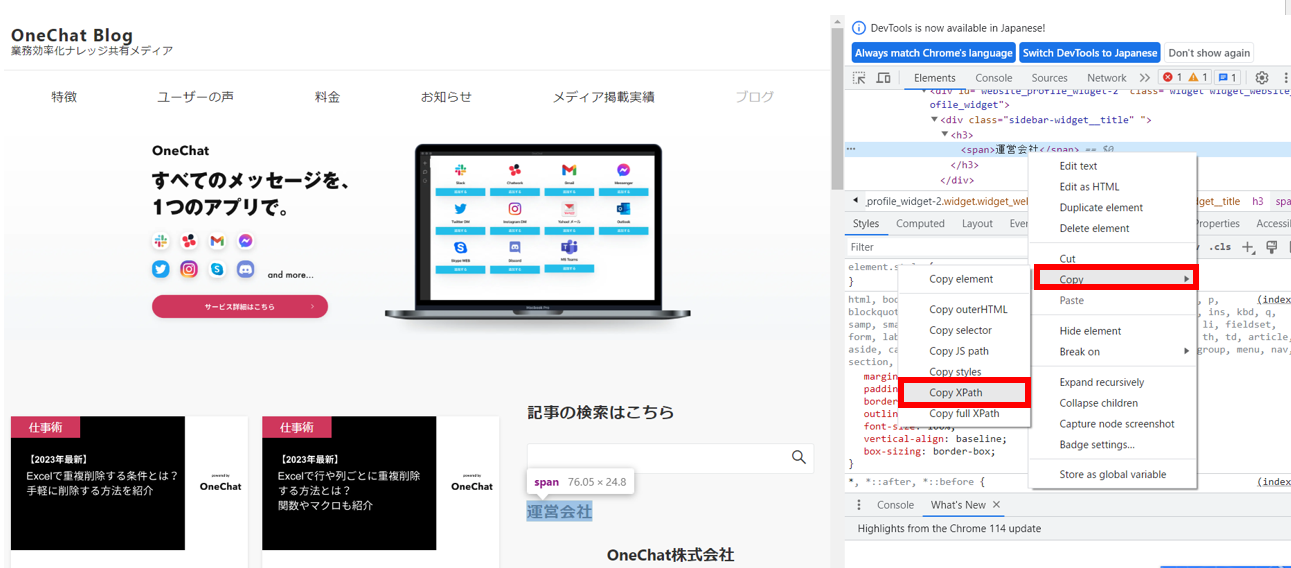Open the Computed tab
The height and width of the screenshot is (568, 1291).
920,224
